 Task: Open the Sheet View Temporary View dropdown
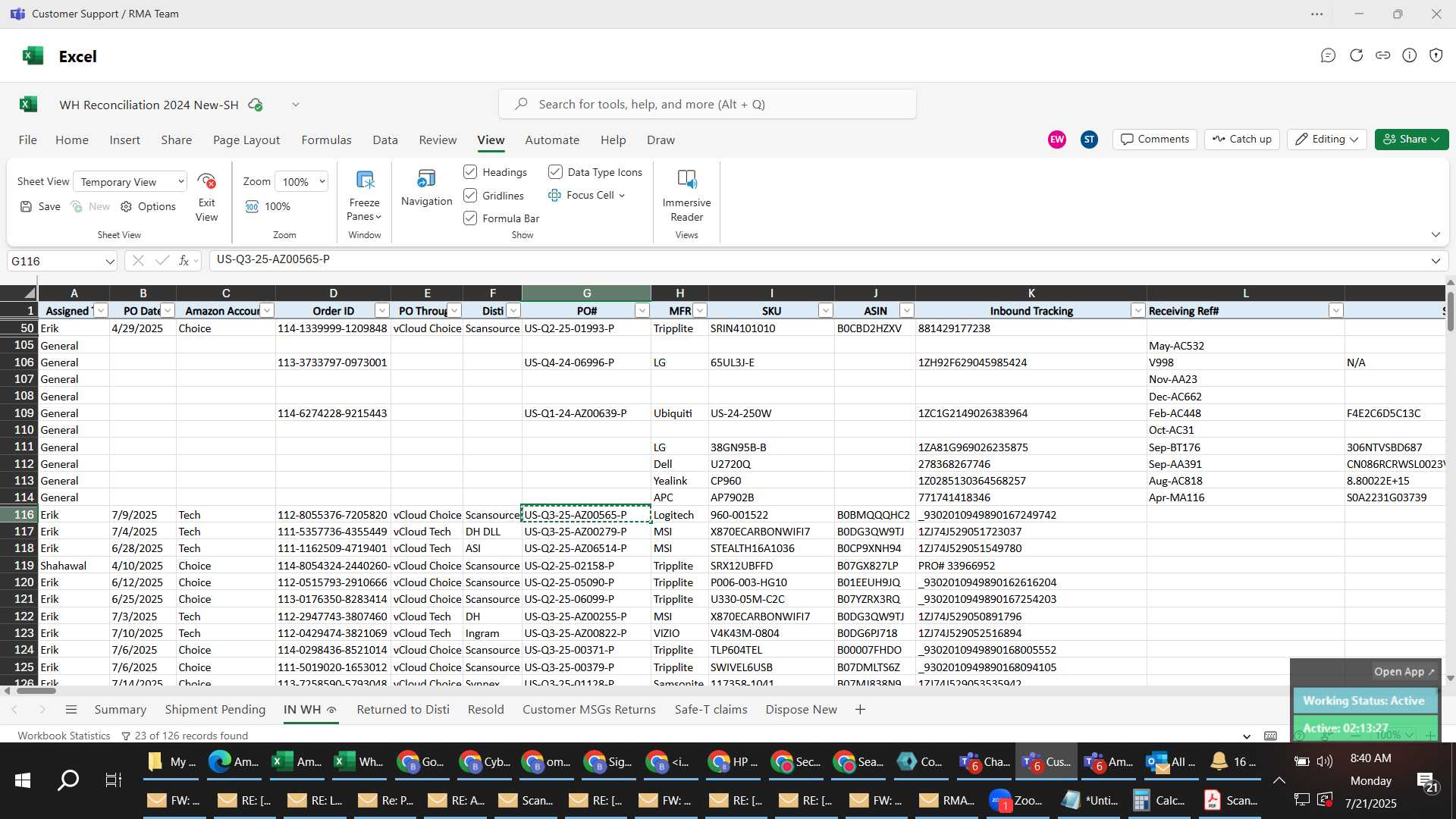tap(130, 181)
